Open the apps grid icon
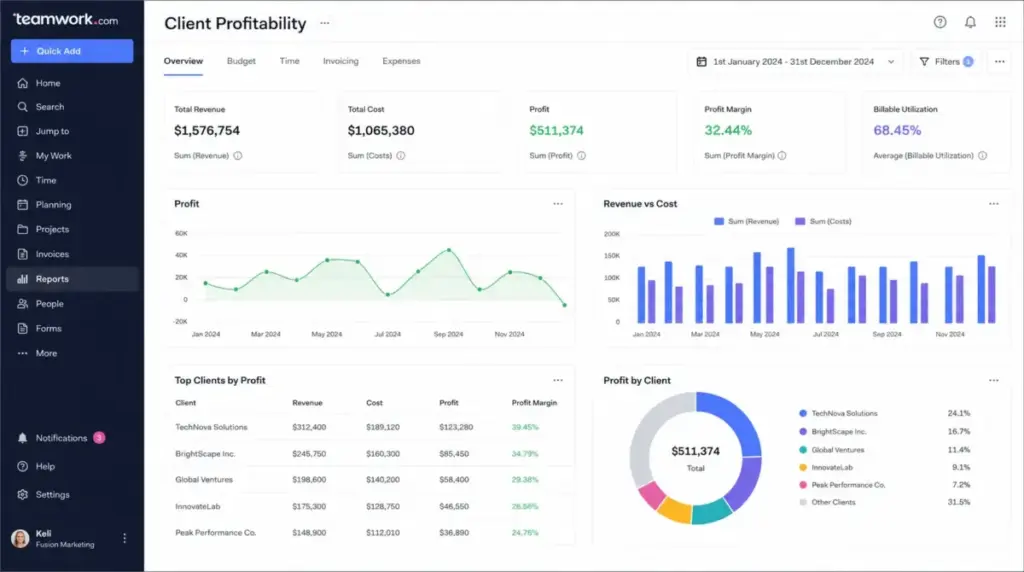The width and height of the screenshot is (1024, 572). coord(1000,22)
